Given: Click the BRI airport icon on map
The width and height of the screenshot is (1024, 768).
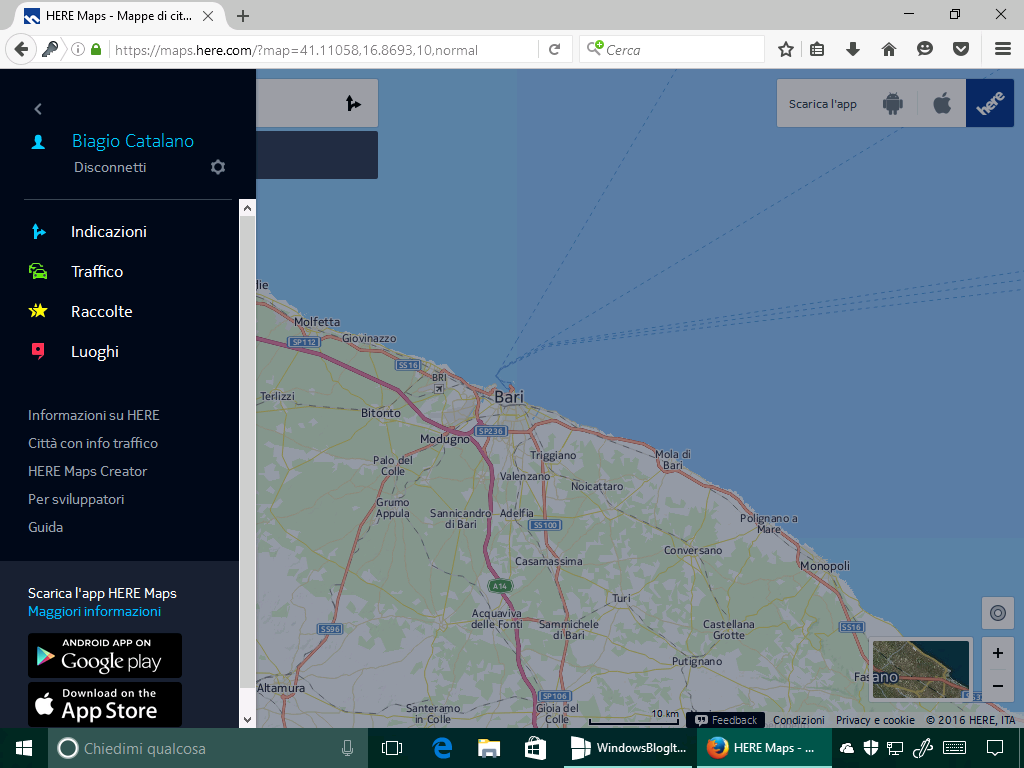Looking at the screenshot, I should point(439,389).
